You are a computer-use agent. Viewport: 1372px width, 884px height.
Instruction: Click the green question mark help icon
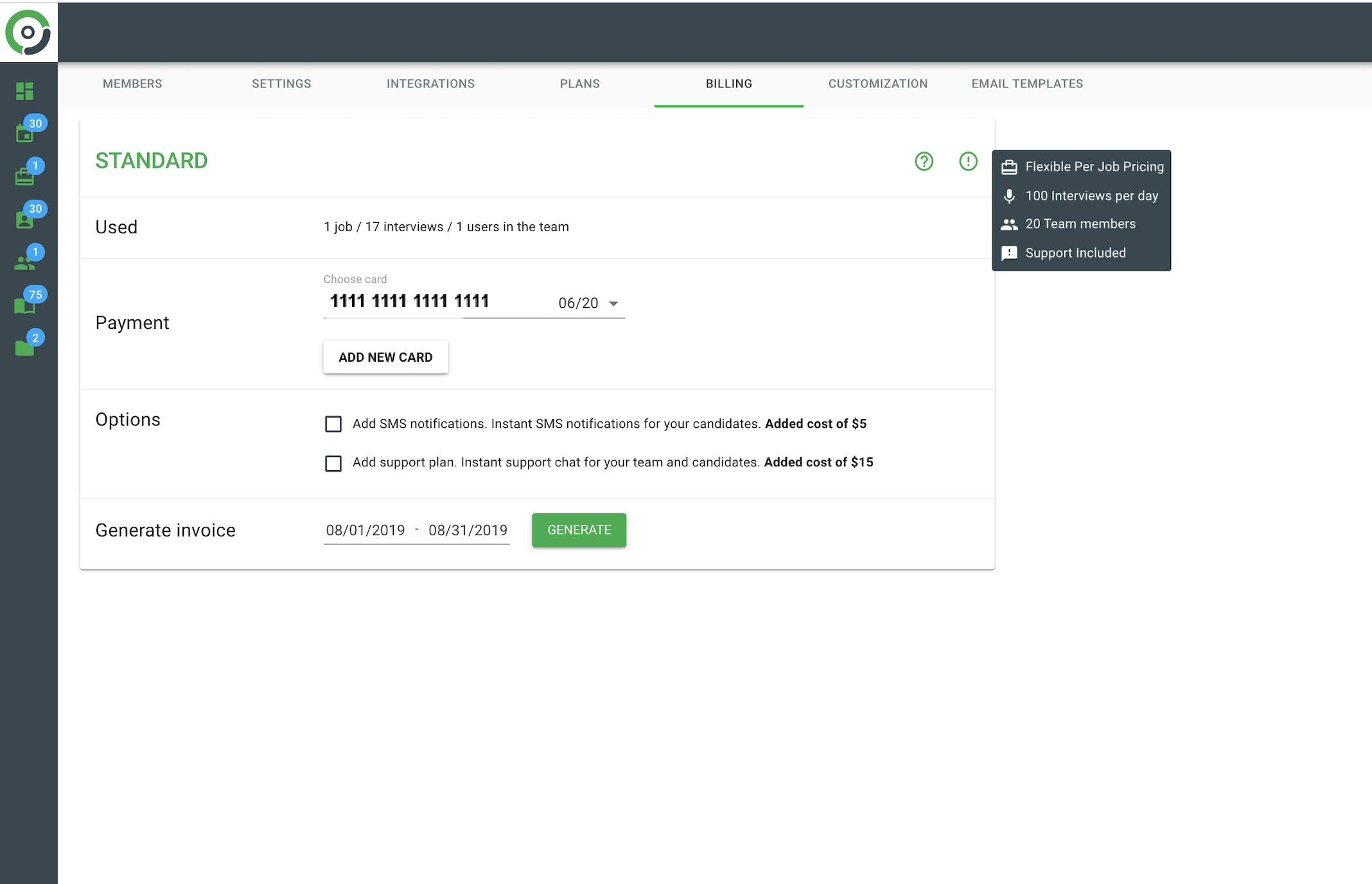(x=924, y=161)
